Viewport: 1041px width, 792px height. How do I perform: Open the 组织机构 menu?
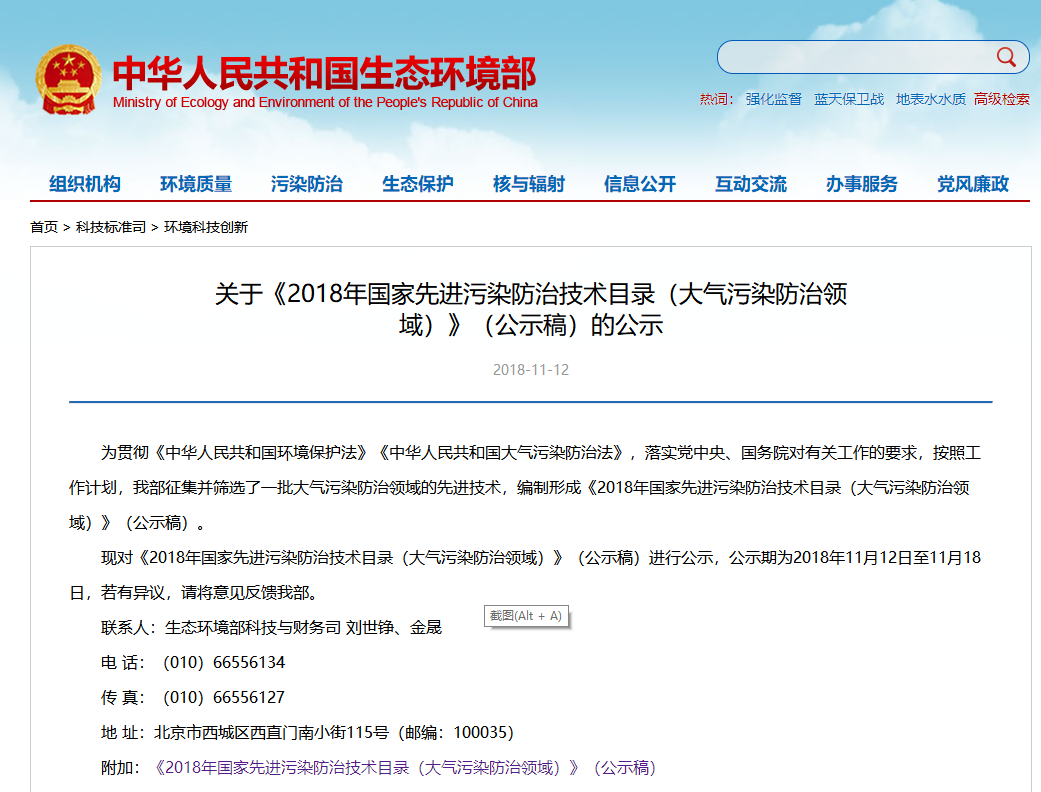point(85,184)
